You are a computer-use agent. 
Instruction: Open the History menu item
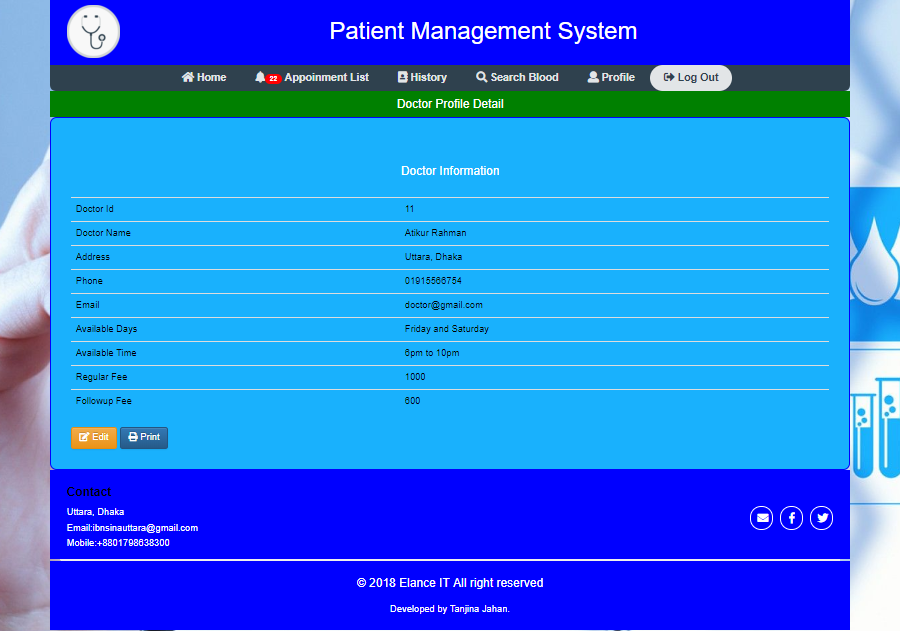pos(422,77)
